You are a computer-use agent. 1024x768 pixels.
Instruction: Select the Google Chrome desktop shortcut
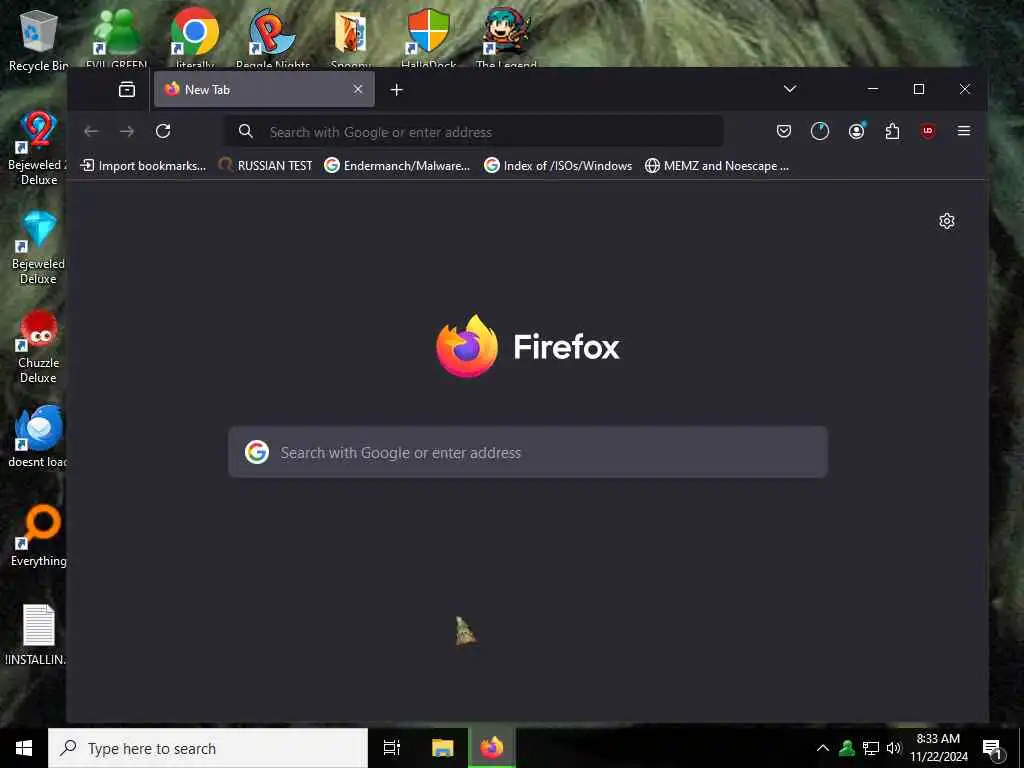(195, 38)
